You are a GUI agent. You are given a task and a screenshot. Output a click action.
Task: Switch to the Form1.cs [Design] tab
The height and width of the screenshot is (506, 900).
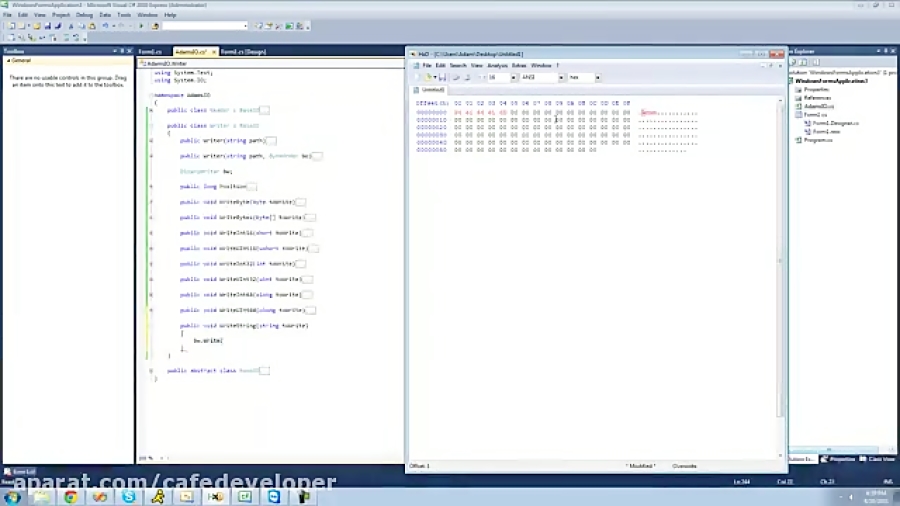point(243,52)
